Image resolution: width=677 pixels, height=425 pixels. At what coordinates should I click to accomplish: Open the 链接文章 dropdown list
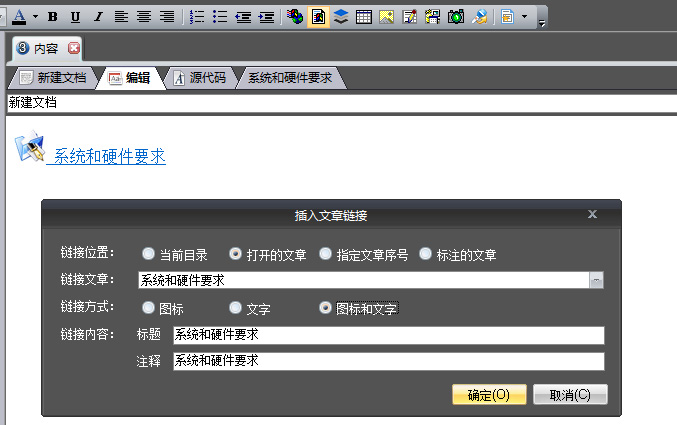[597, 281]
